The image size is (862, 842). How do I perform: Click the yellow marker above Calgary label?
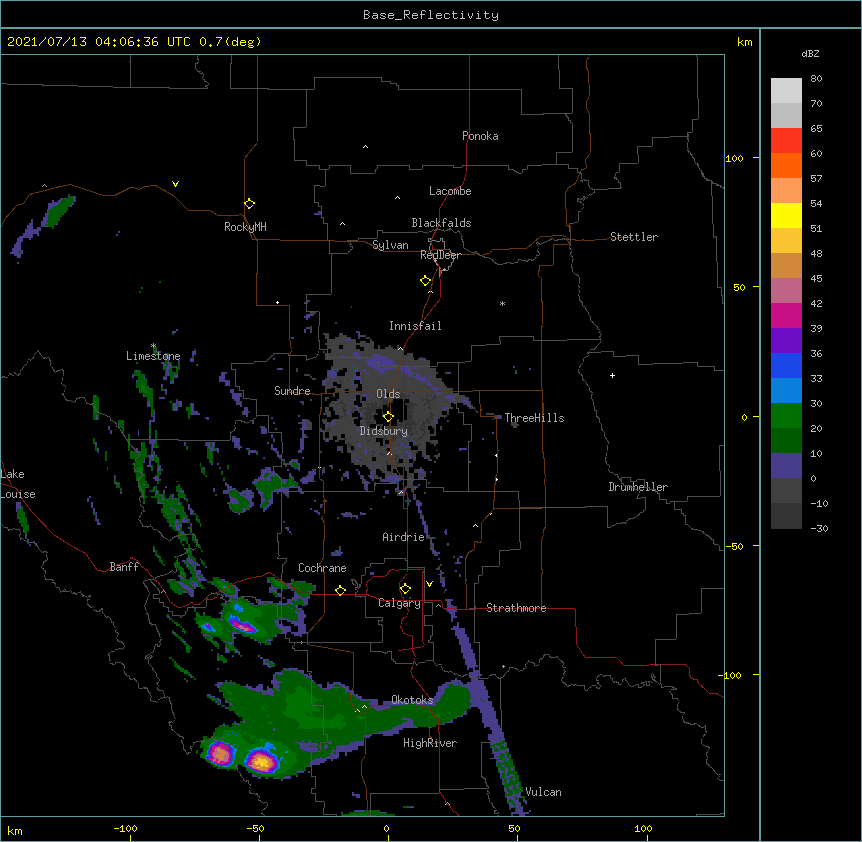click(405, 589)
